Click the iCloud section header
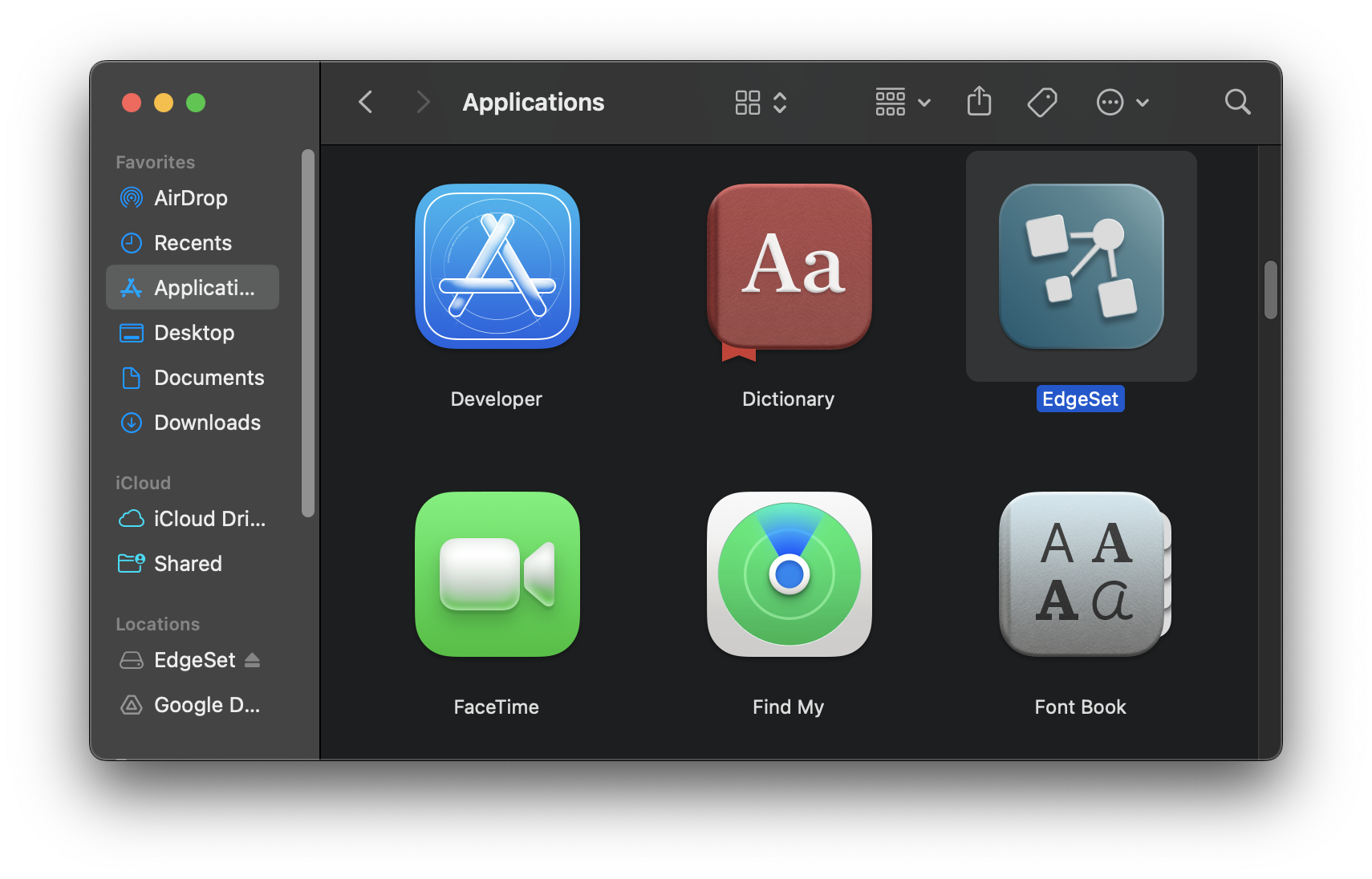 (143, 483)
